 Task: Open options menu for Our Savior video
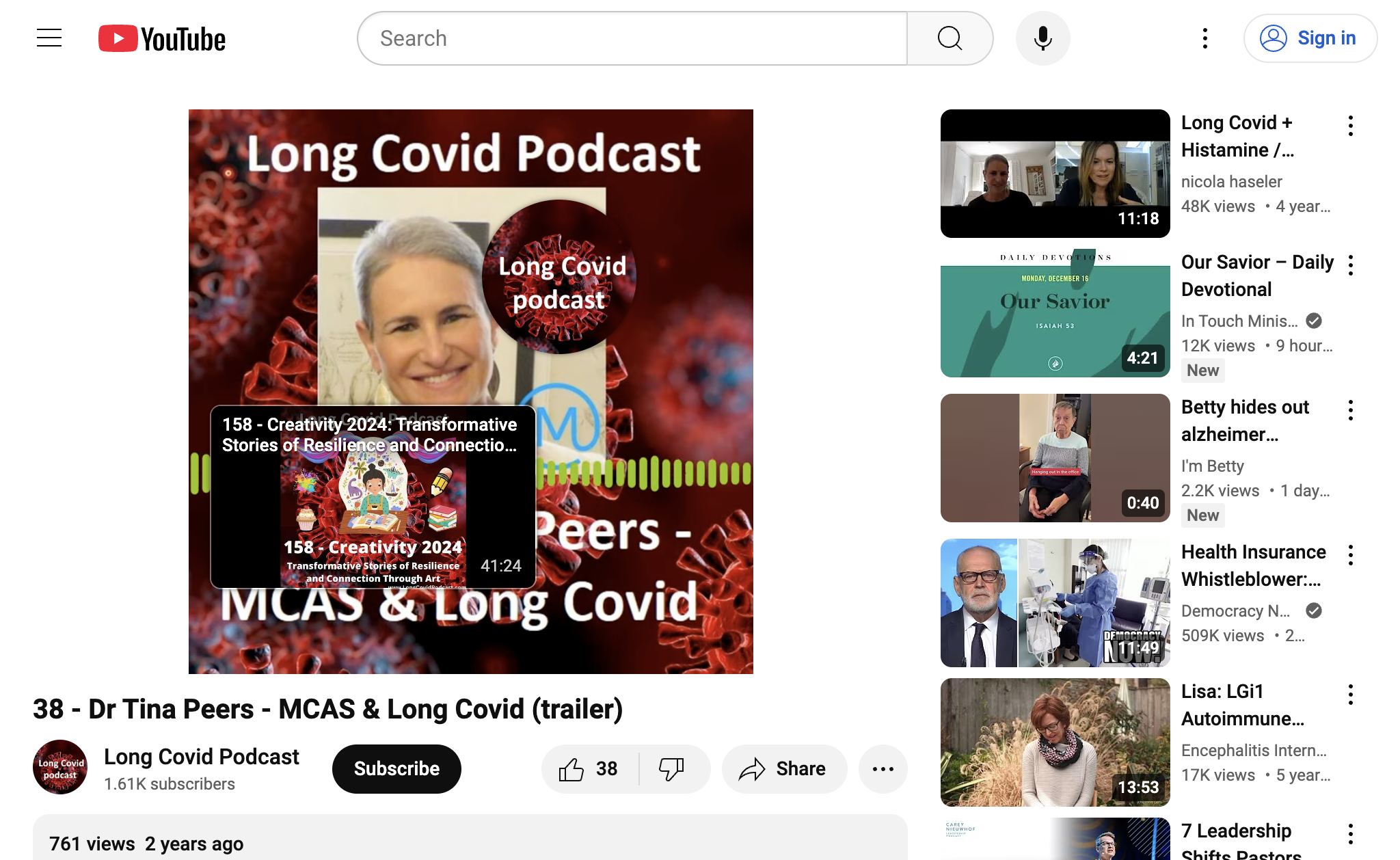click(1351, 265)
